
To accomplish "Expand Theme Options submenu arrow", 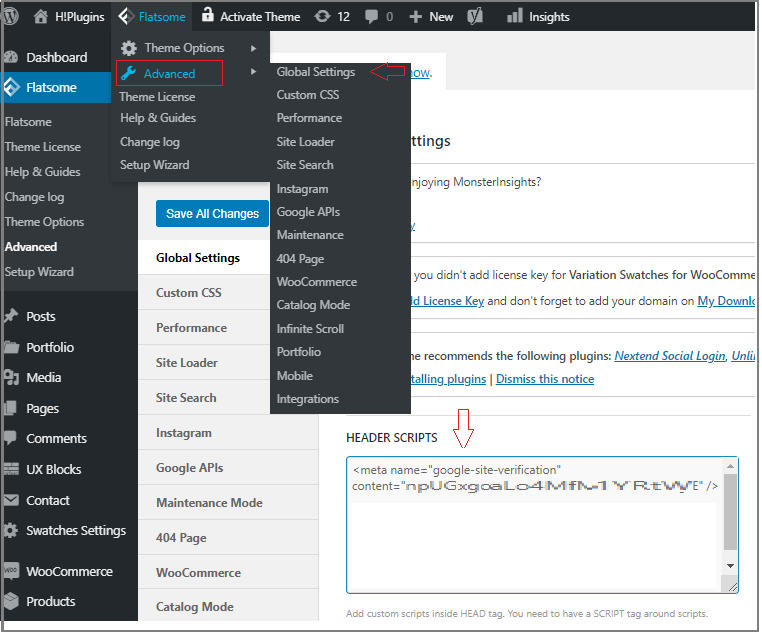I will (253, 48).
